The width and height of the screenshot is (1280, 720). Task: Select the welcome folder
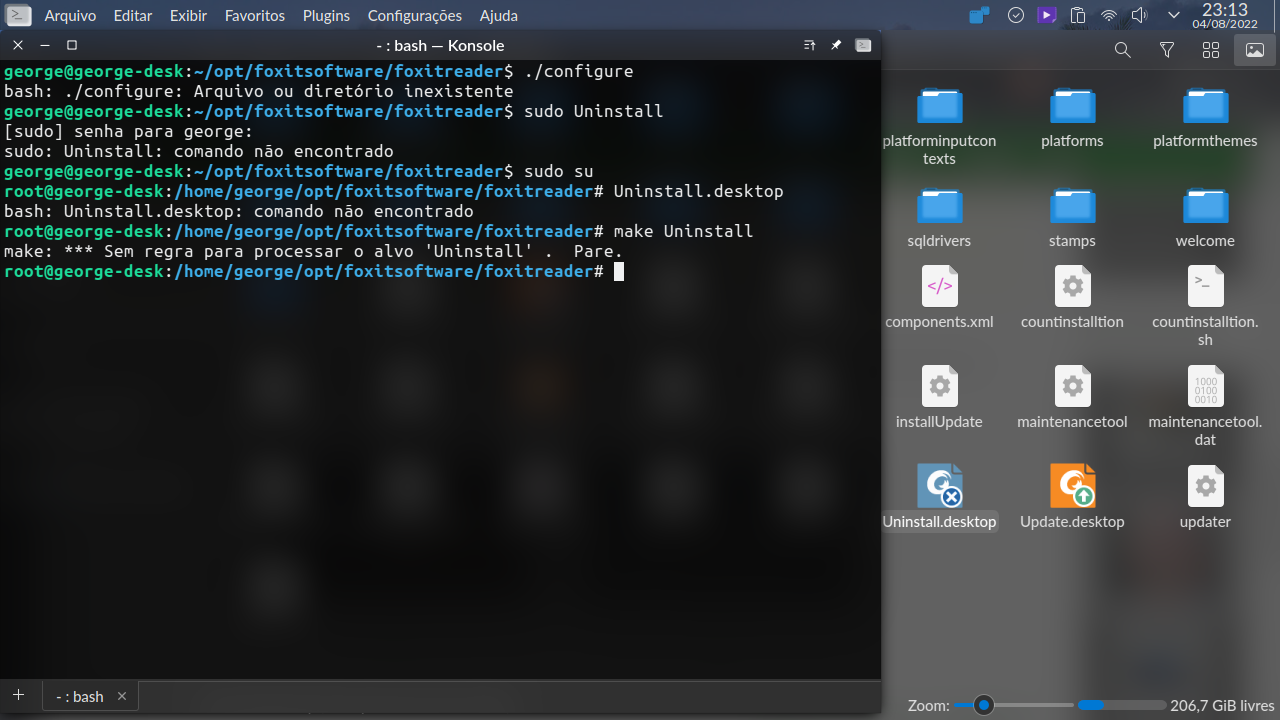(x=1205, y=218)
